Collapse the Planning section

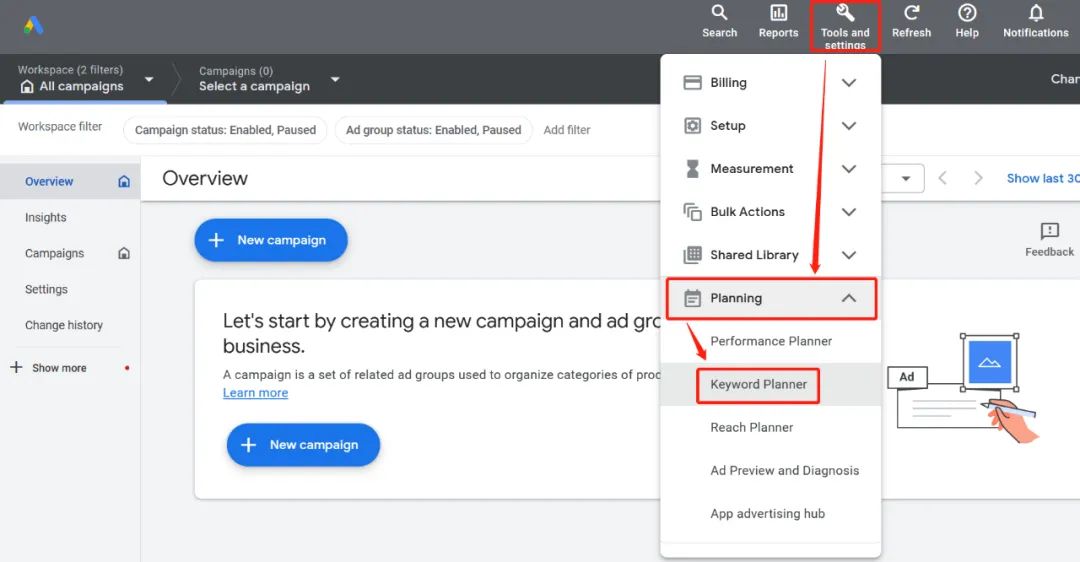pos(771,298)
